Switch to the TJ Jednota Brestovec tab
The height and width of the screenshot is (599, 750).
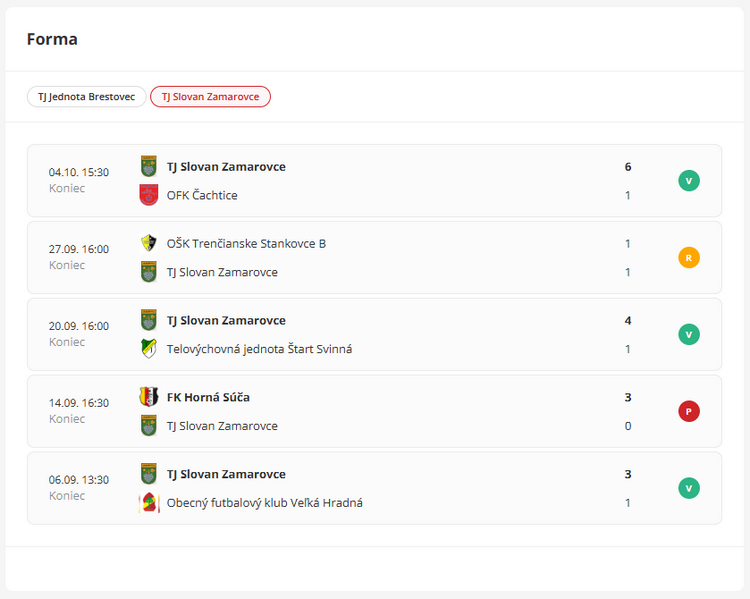point(86,97)
